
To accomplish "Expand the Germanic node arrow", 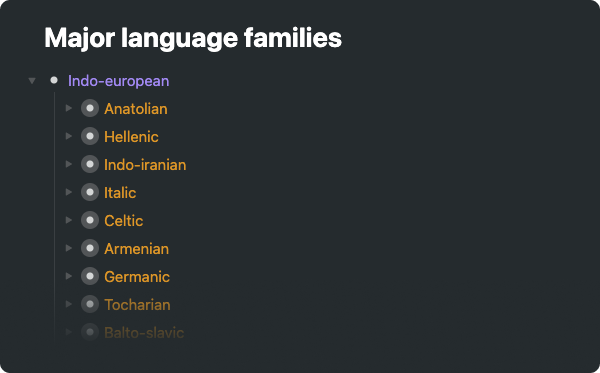I will pyautogui.click(x=69, y=276).
